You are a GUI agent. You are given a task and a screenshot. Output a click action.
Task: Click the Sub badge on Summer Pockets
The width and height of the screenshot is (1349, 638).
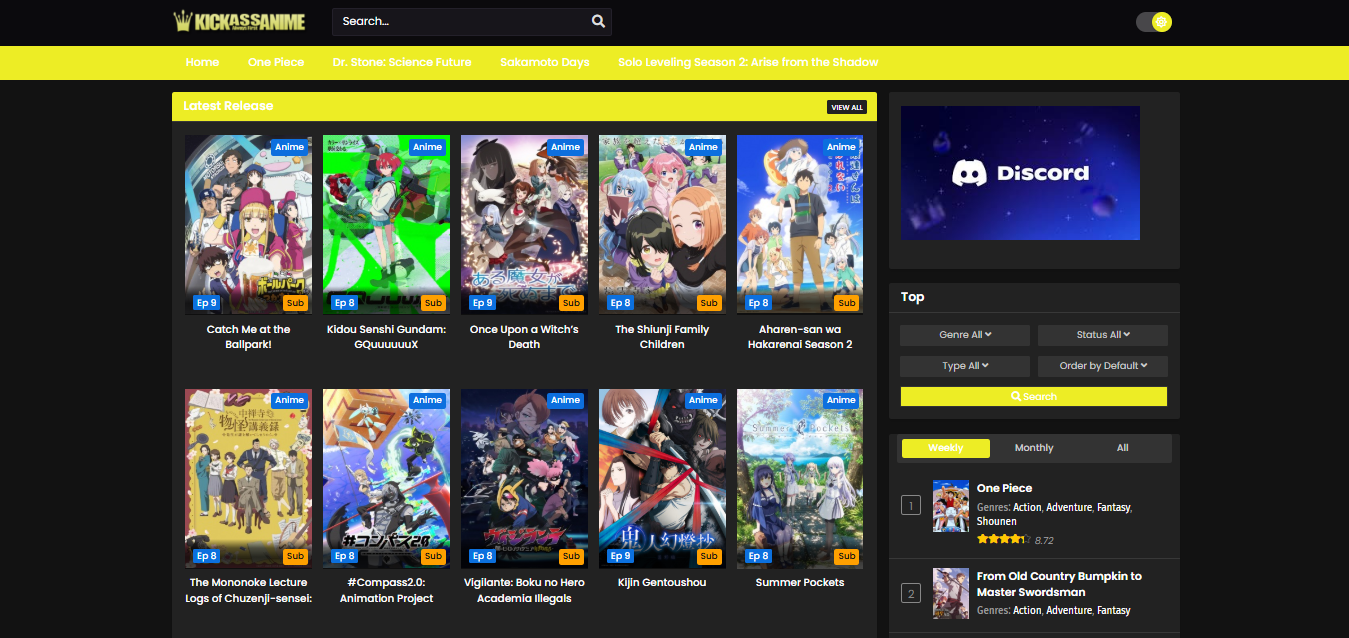pos(847,556)
